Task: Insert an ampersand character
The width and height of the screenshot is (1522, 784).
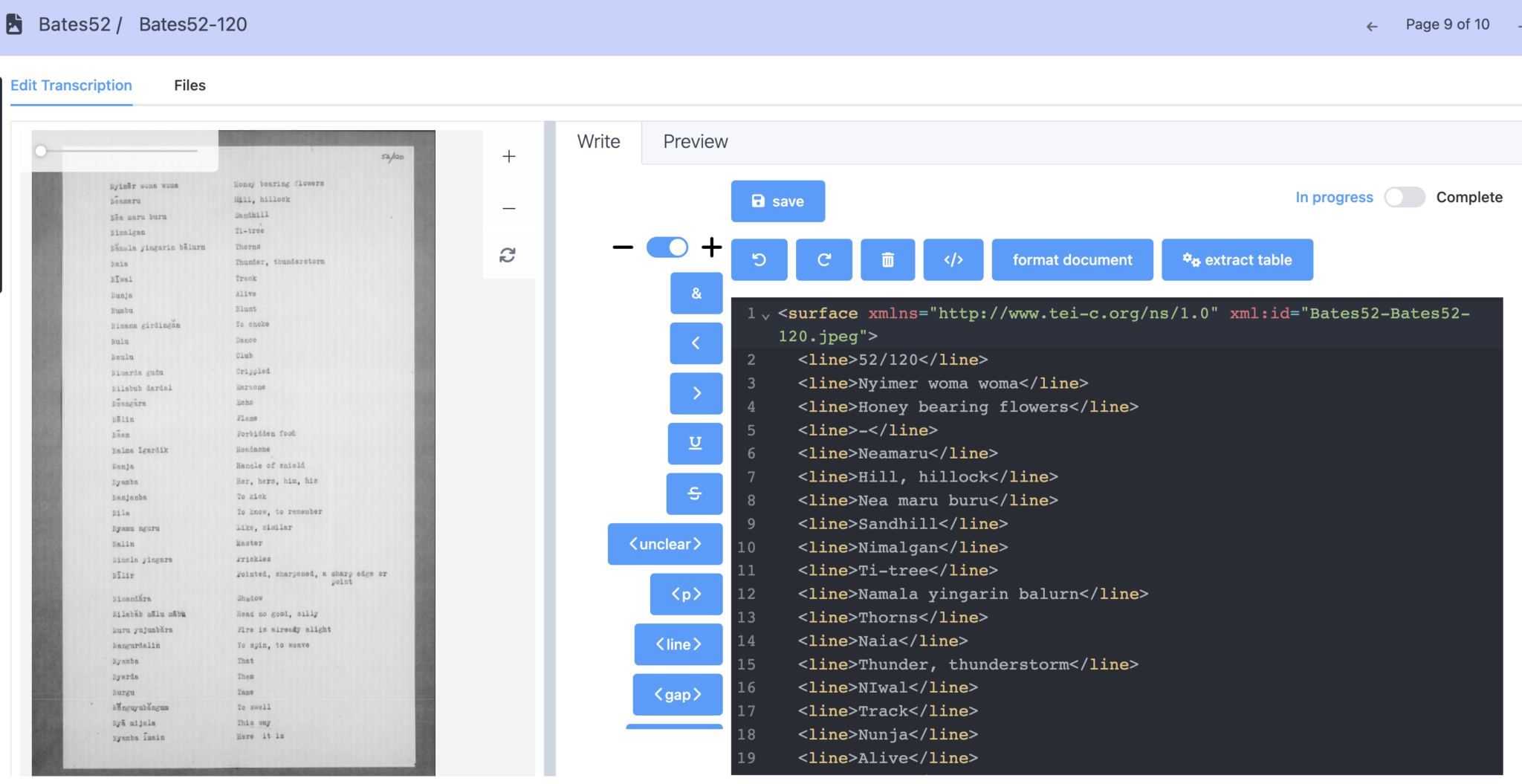Action: (695, 293)
